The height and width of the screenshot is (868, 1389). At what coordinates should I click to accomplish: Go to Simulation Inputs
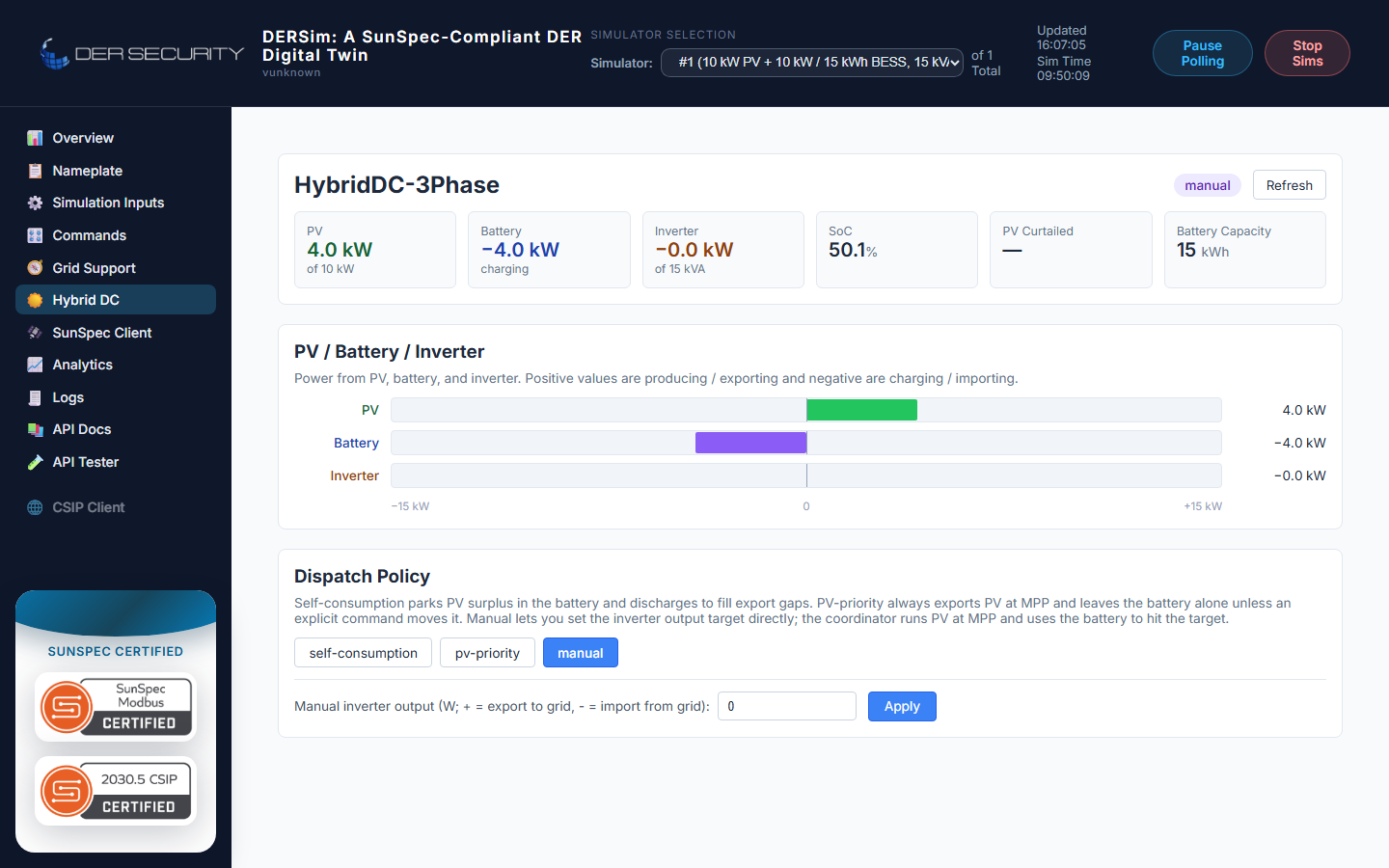[x=116, y=203]
